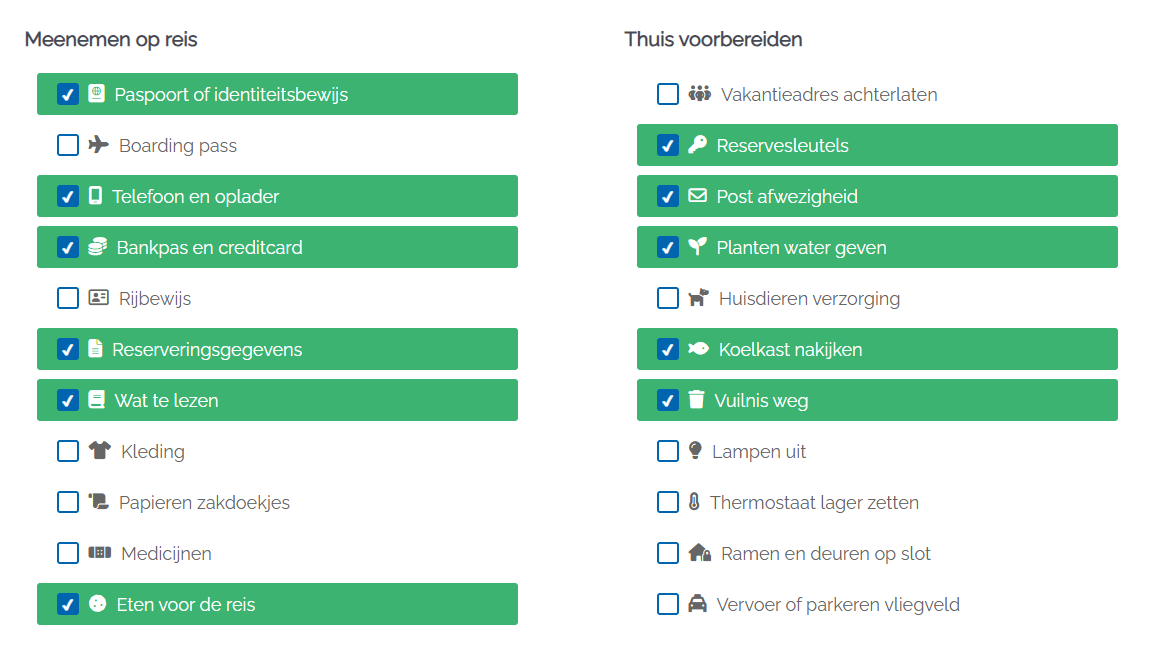1154x668 pixels.
Task: Check the Boarding pass checkbox
Action: (68, 145)
